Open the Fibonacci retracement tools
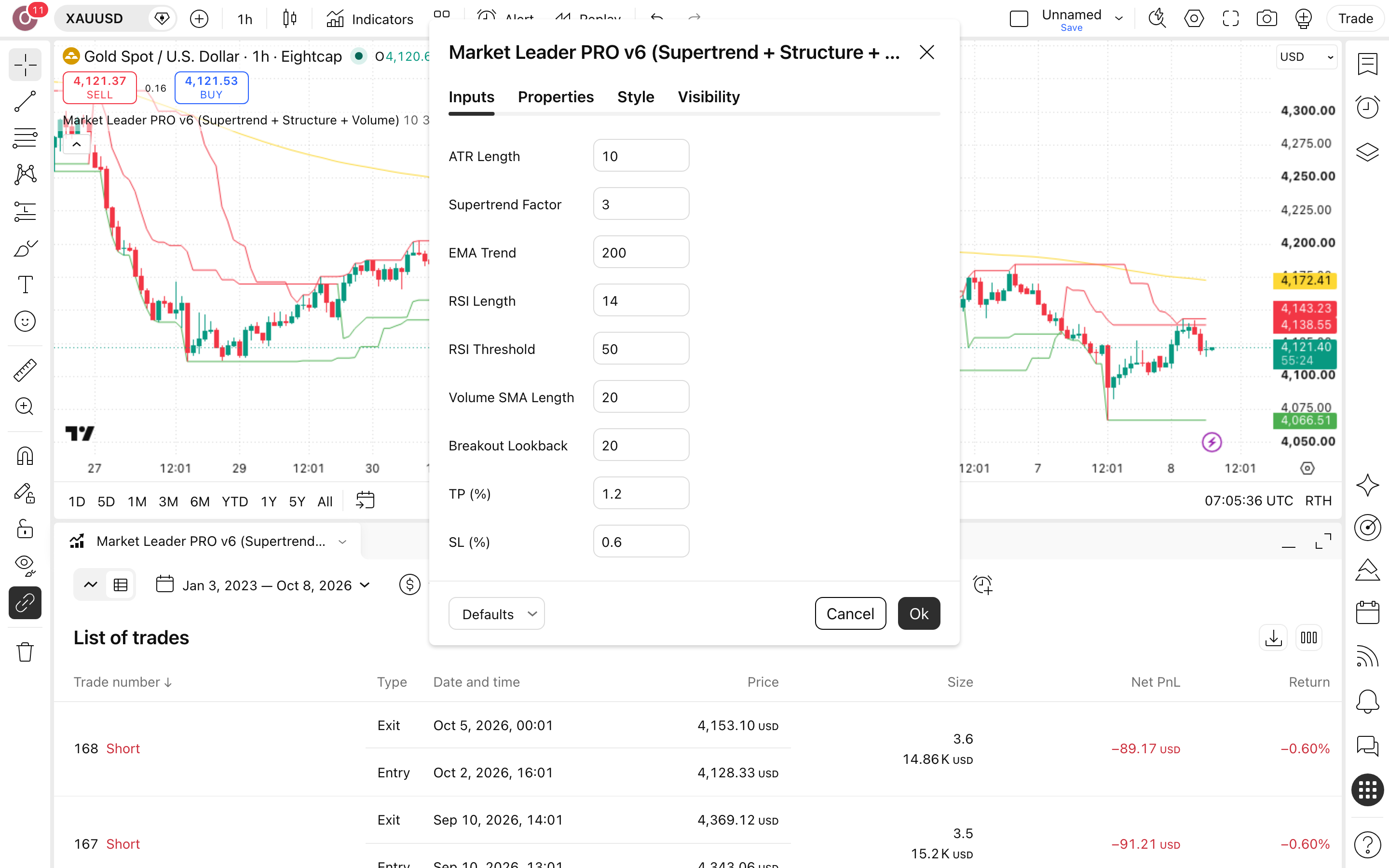1389x868 pixels. click(x=25, y=138)
